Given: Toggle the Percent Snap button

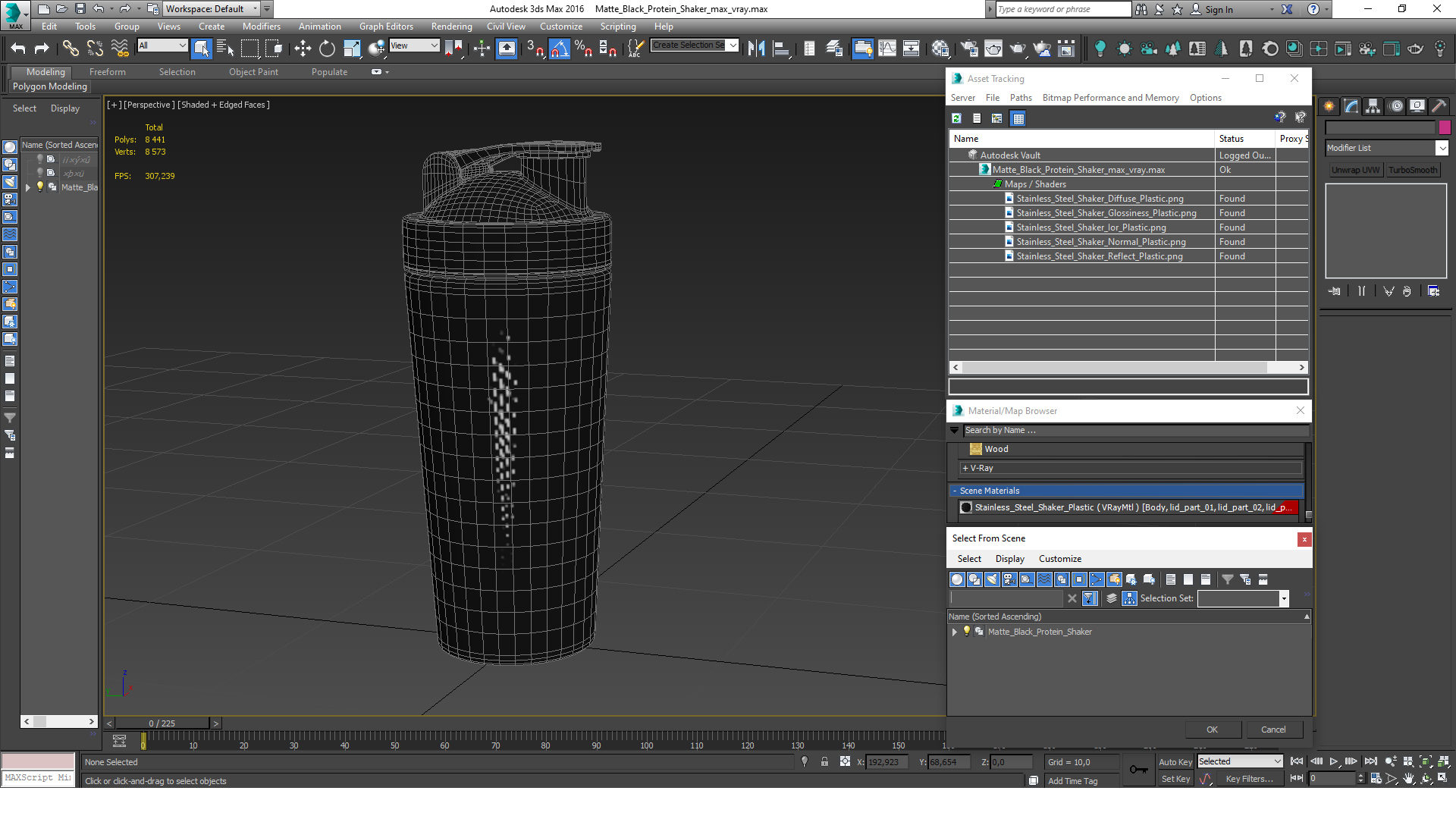Looking at the screenshot, I should point(583,49).
